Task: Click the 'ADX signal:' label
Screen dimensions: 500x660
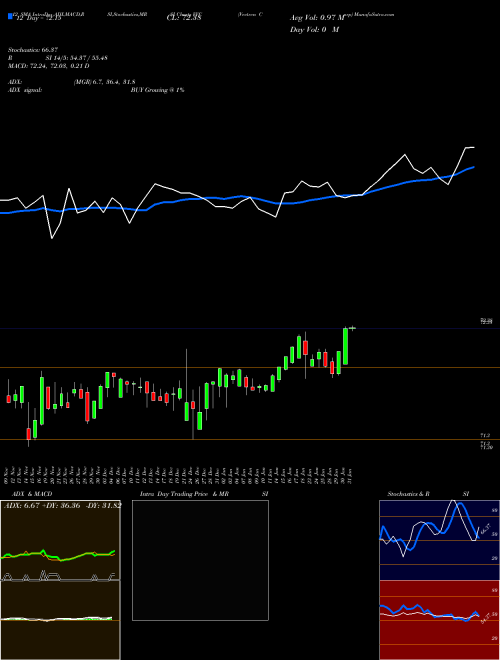Action: [25, 90]
